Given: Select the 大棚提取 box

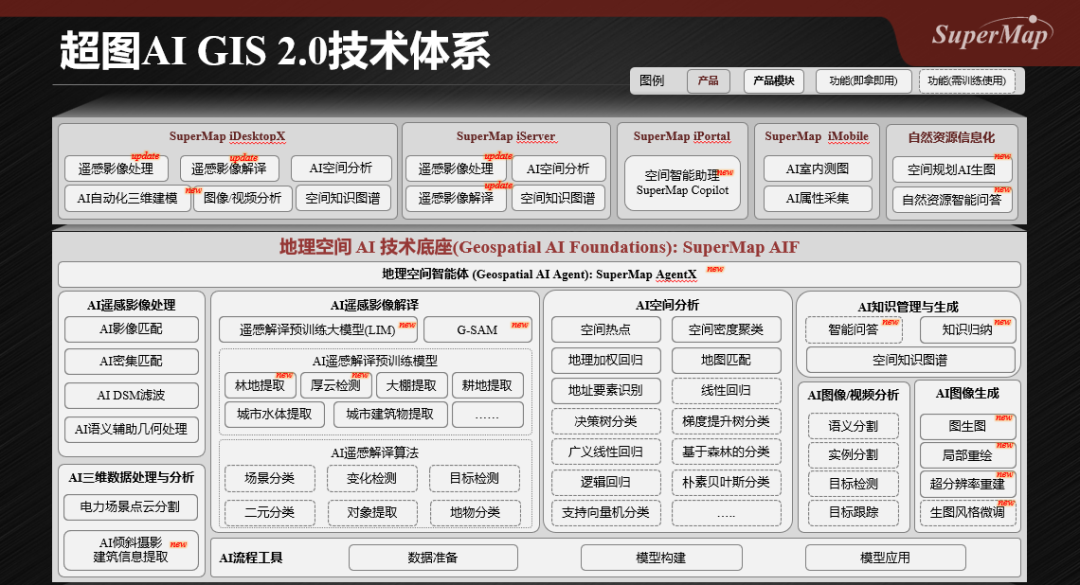Looking at the screenshot, I should coord(412,386).
